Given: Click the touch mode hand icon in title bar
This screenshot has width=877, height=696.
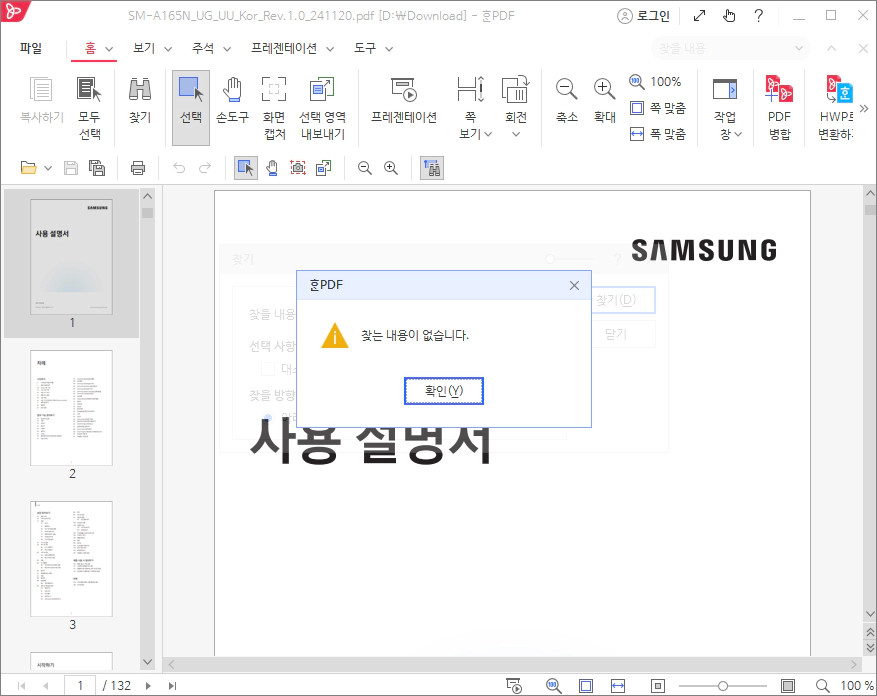Looking at the screenshot, I should [729, 16].
